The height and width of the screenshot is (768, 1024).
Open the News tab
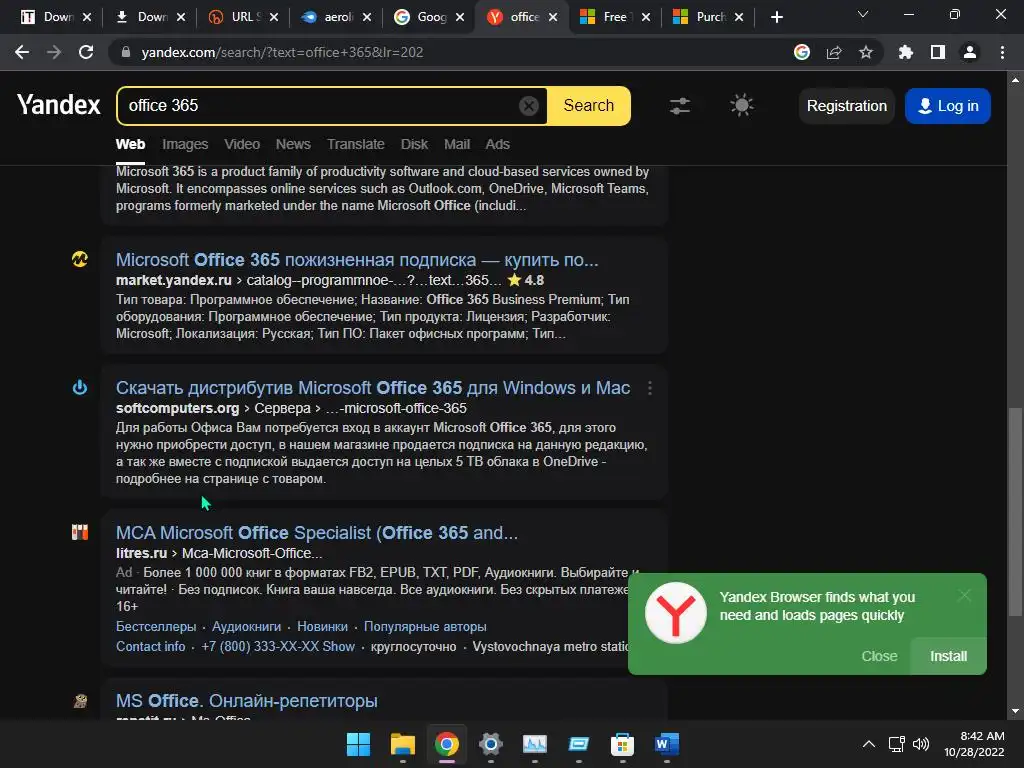pos(293,144)
